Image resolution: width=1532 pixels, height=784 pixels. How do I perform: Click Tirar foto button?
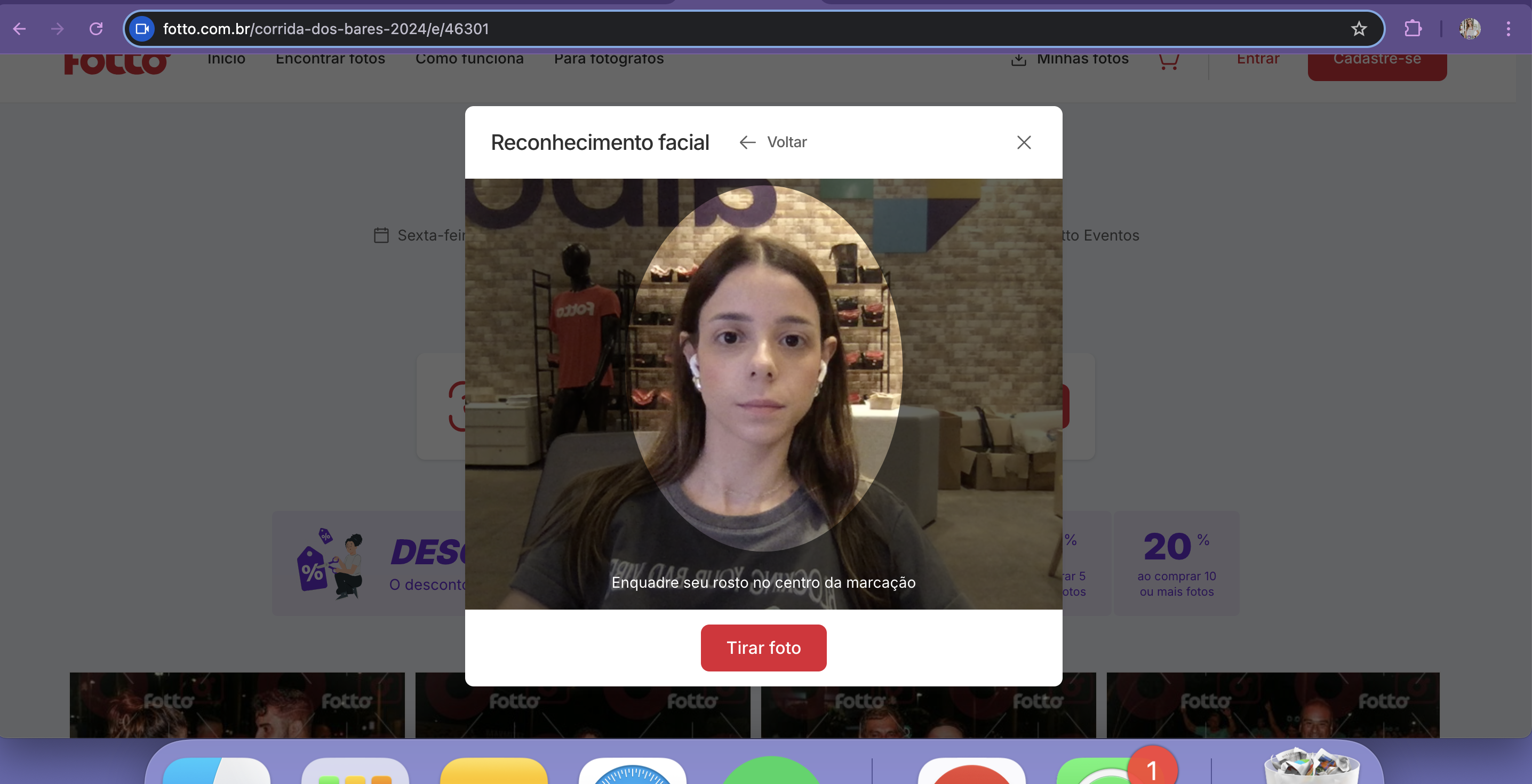764,648
